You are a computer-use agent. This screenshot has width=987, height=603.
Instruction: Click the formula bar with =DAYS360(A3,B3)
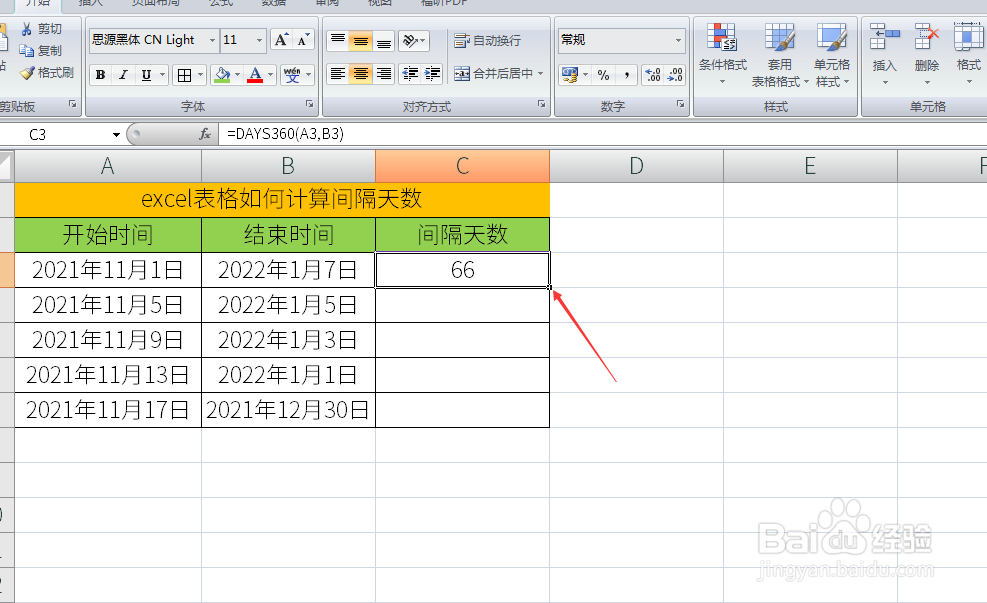(x=601, y=134)
